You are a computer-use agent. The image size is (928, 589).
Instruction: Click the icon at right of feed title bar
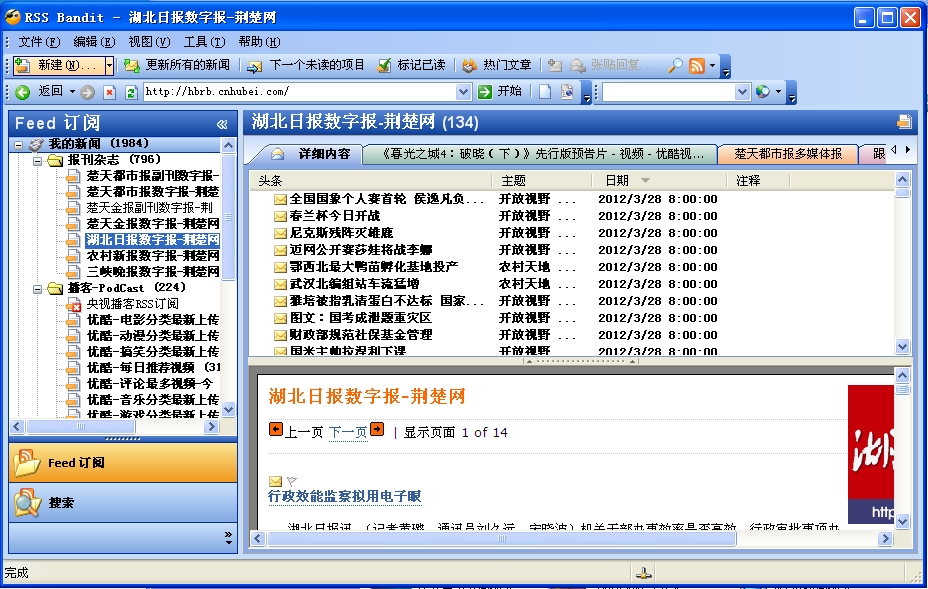(904, 122)
